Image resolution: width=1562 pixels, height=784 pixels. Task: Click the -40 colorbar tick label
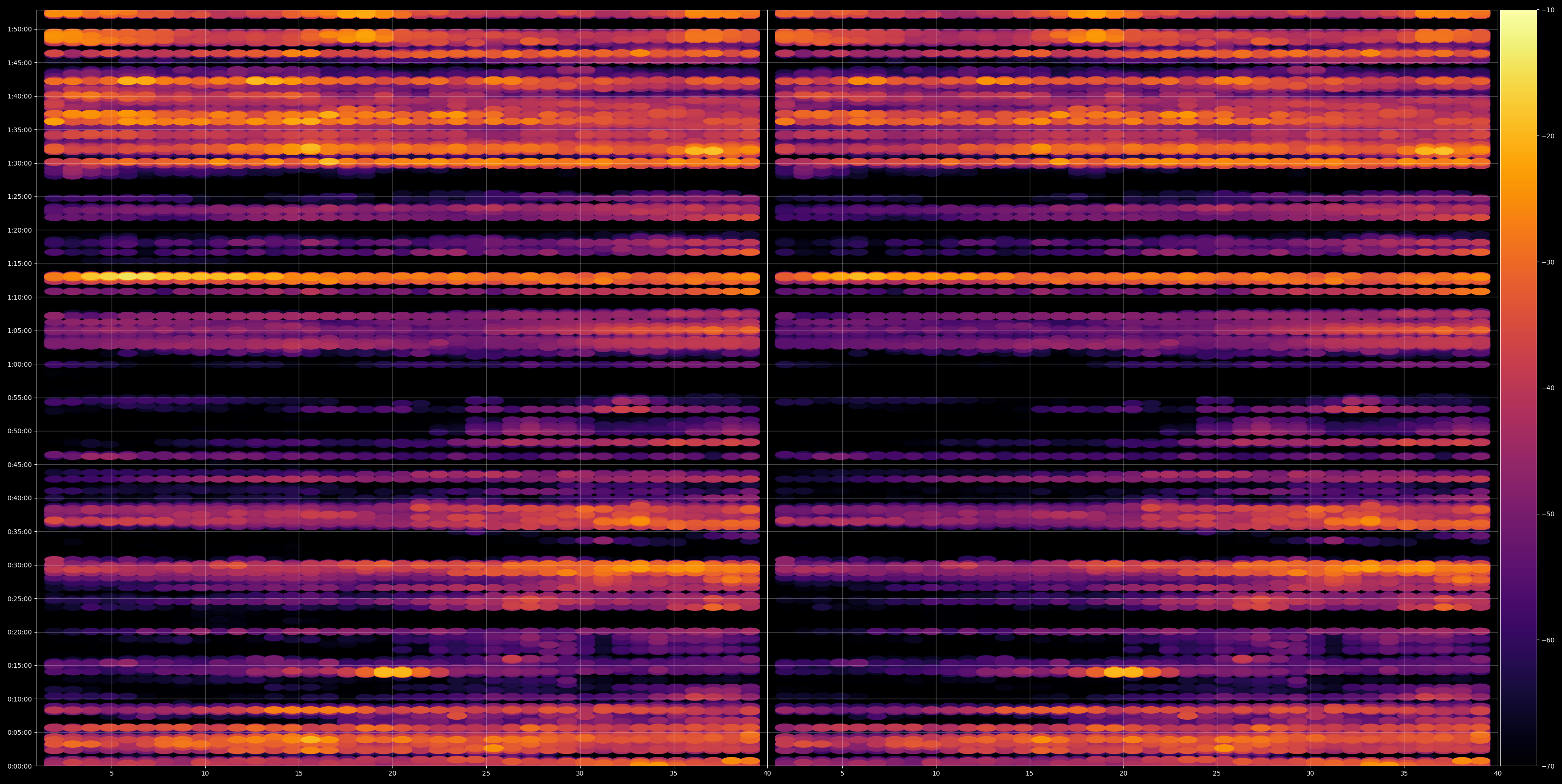pyautogui.click(x=1548, y=388)
